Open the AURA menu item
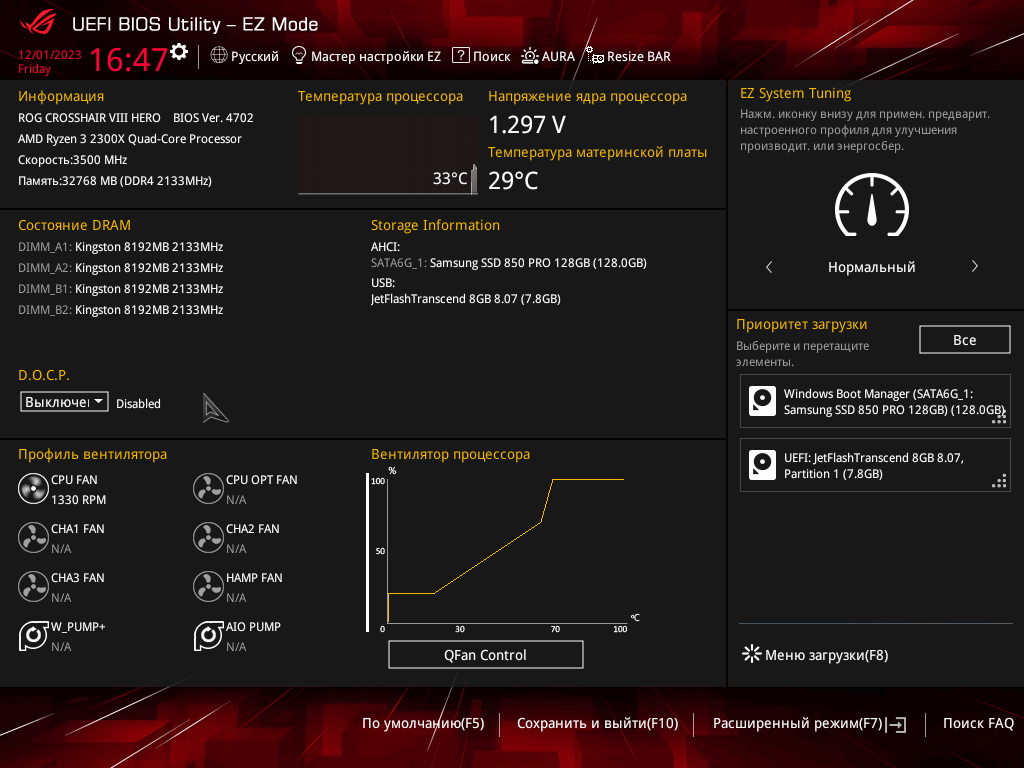The height and width of the screenshot is (768, 1024). (x=558, y=56)
